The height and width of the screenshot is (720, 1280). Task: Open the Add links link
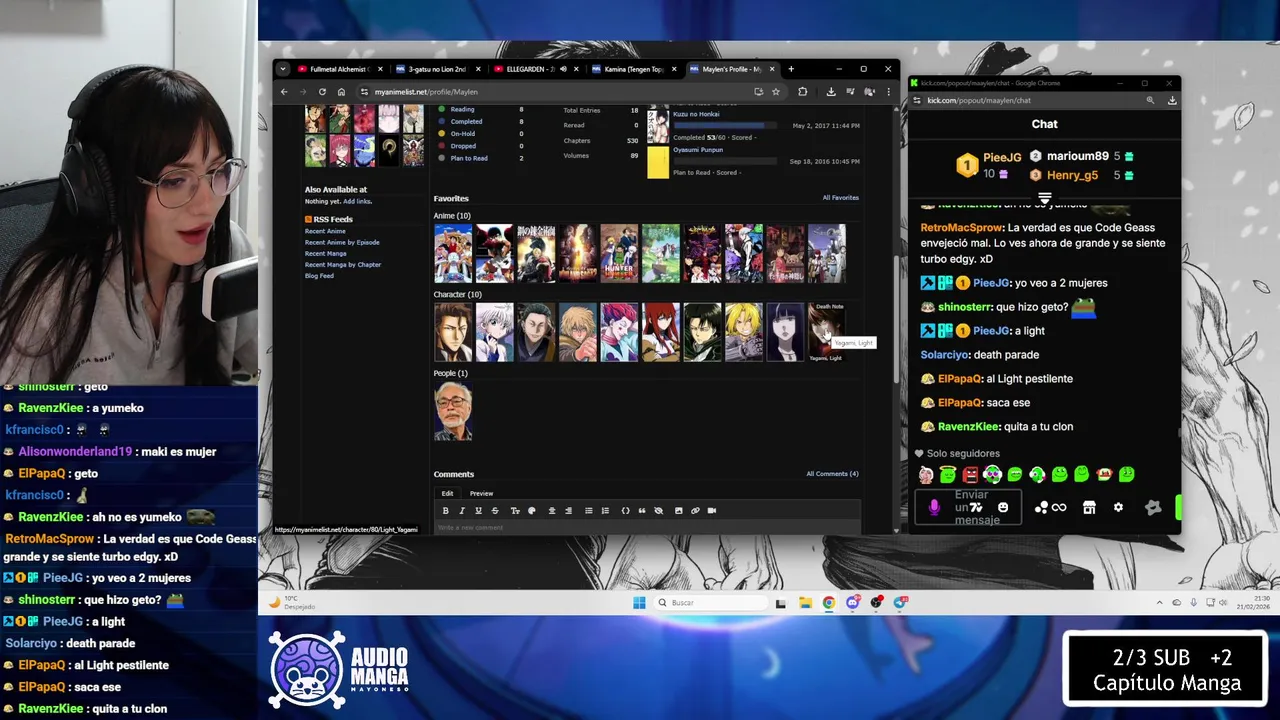click(x=357, y=201)
